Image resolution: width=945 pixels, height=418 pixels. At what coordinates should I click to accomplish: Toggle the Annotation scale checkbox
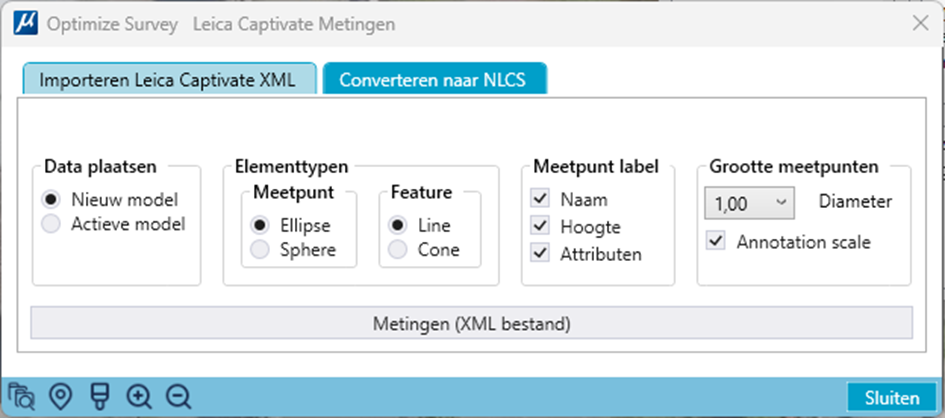[x=716, y=242]
